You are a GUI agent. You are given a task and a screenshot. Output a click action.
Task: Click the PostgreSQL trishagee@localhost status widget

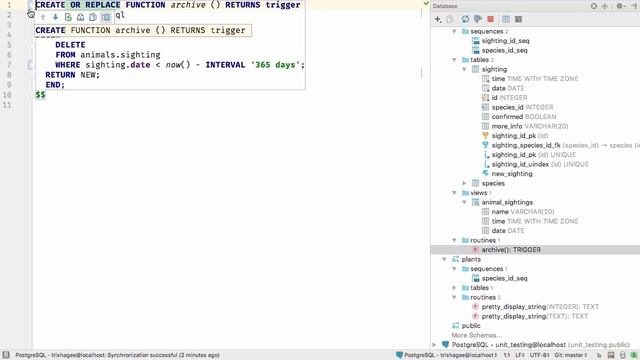tap(446, 355)
